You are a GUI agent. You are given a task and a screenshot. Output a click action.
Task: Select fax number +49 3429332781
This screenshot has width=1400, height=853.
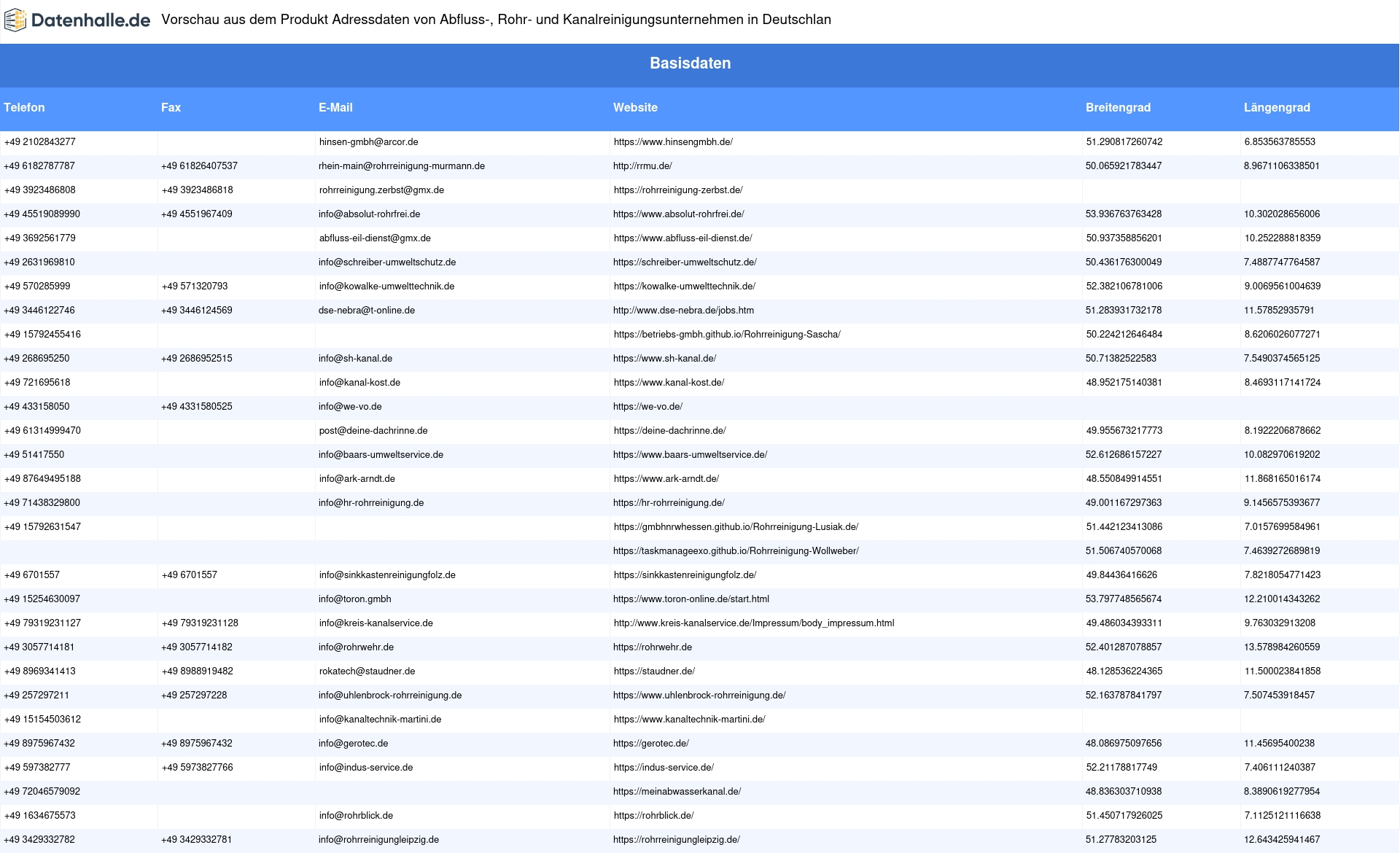pyautogui.click(x=196, y=840)
